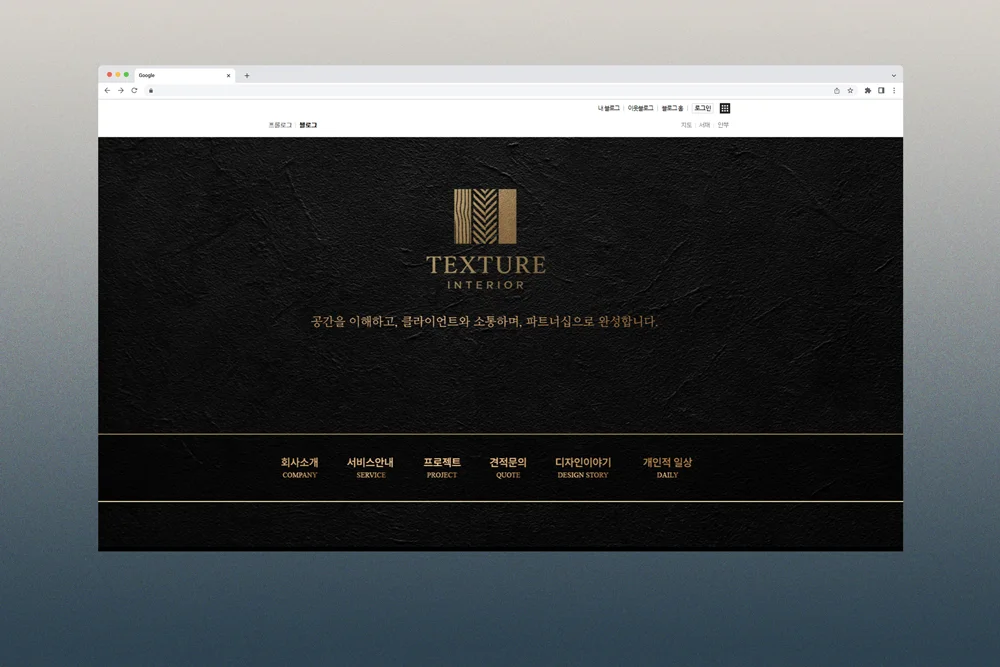Click the 로그인 login button

[703, 107]
